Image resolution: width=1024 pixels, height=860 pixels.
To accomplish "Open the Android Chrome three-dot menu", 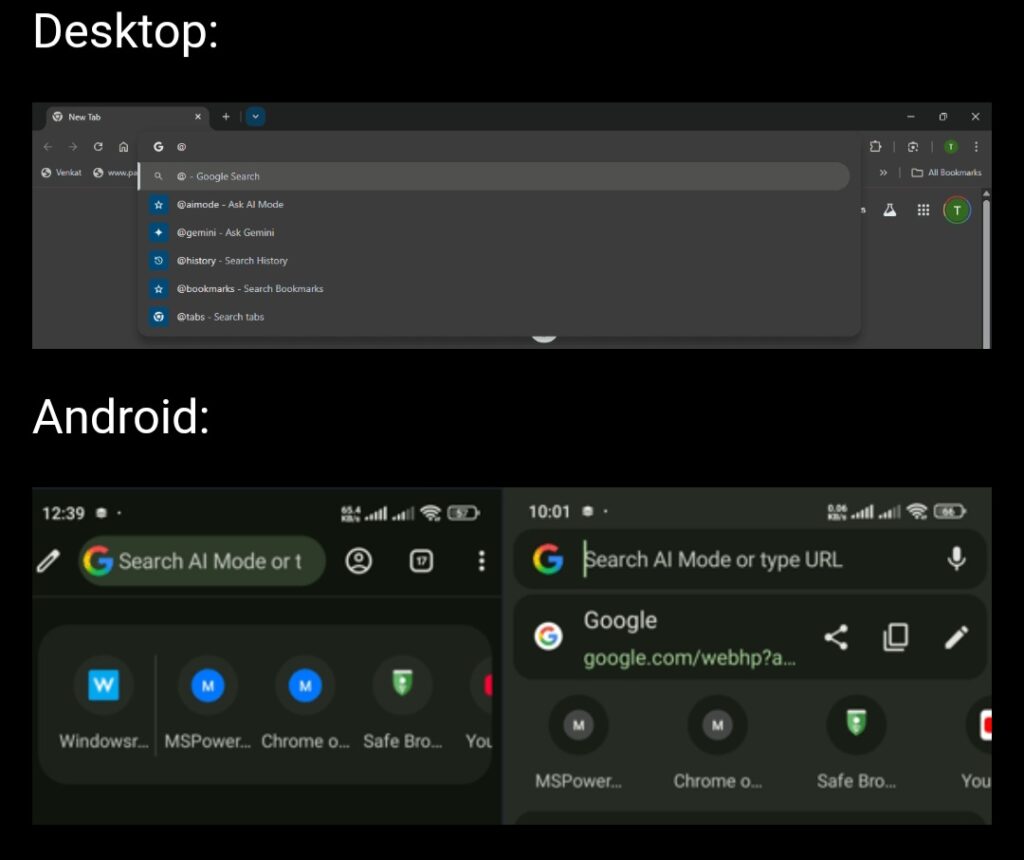I will tap(481, 561).
